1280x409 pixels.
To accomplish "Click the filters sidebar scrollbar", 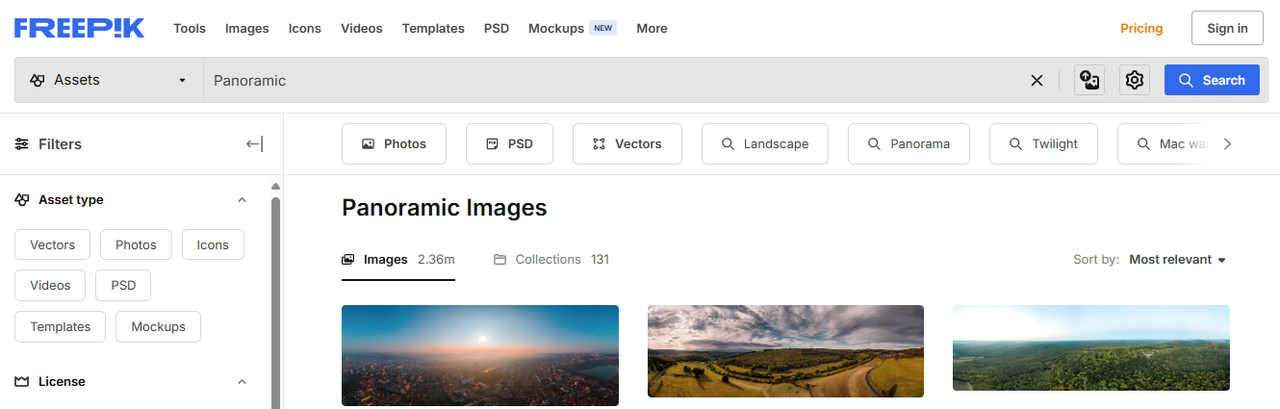I will (276, 302).
